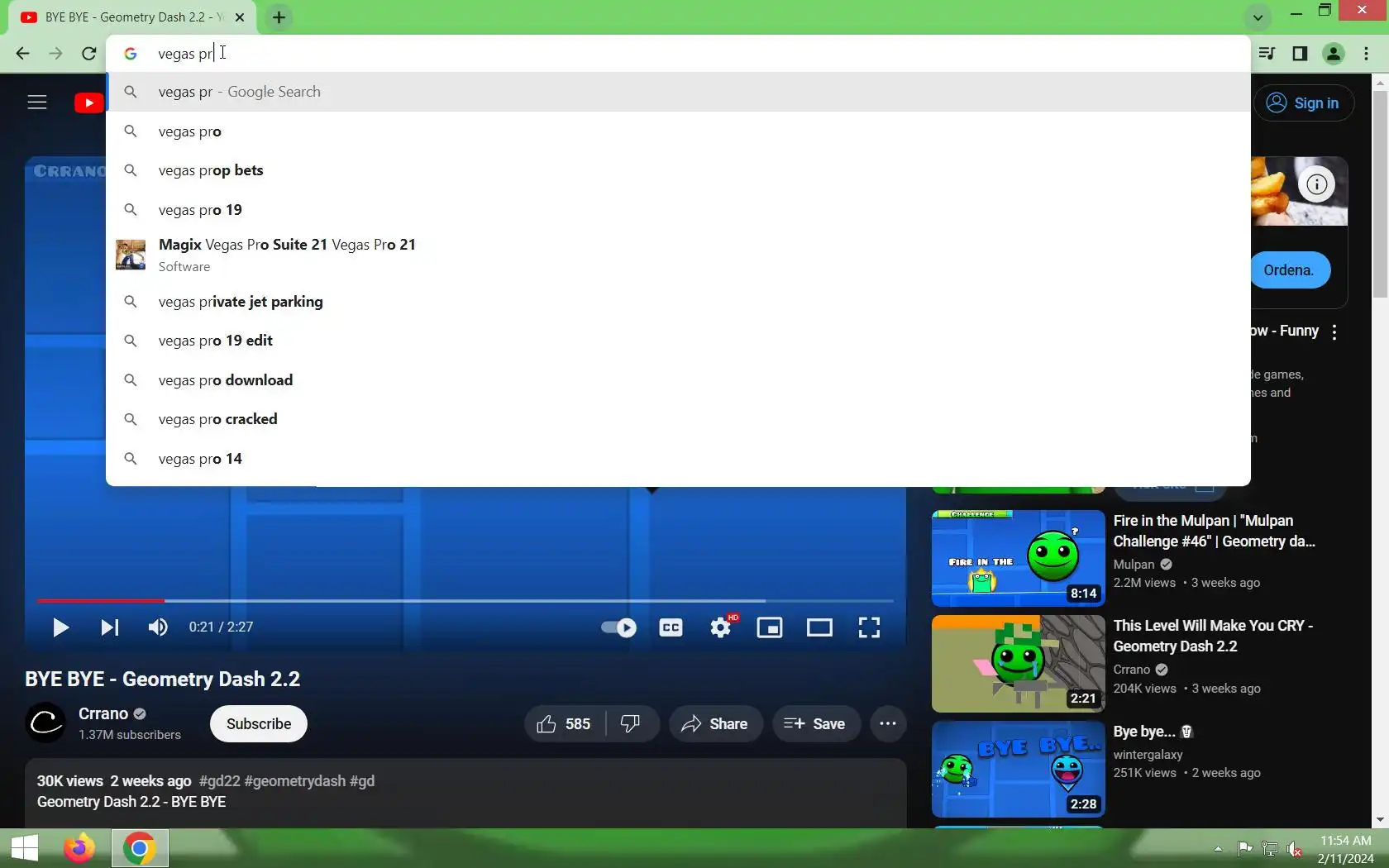This screenshot has width=1389, height=868.
Task: Click the browser forward arrow
Action: click(55, 54)
